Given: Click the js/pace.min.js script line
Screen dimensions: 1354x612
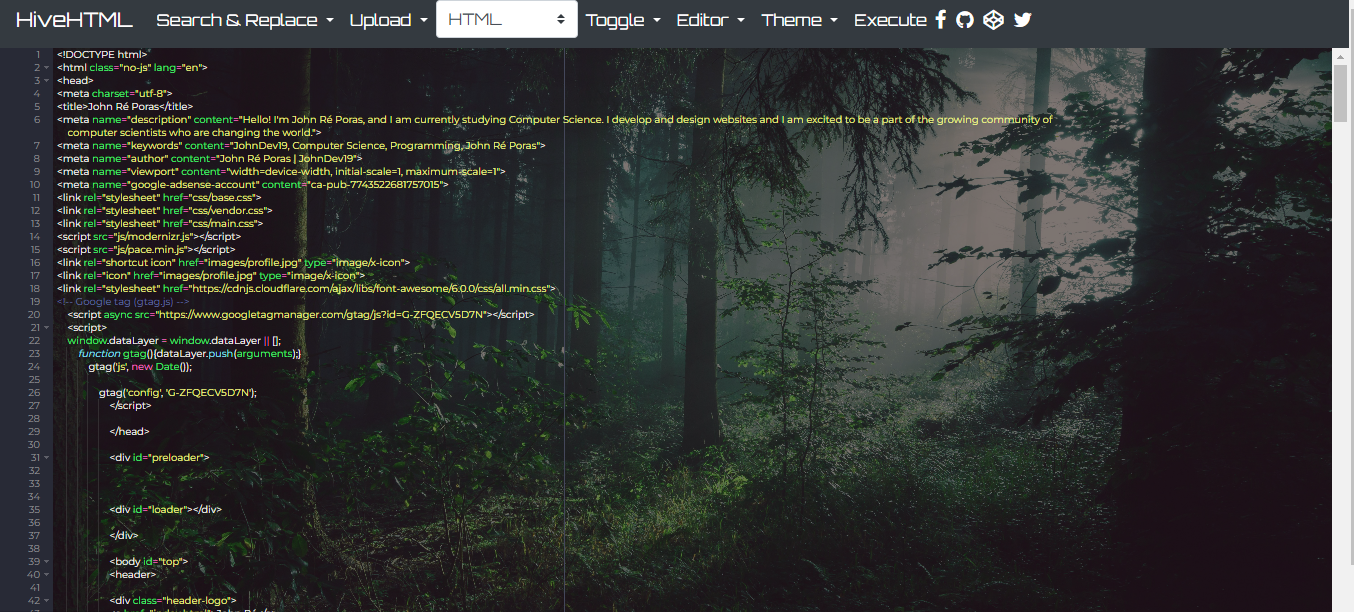Looking at the screenshot, I should (x=146, y=249).
